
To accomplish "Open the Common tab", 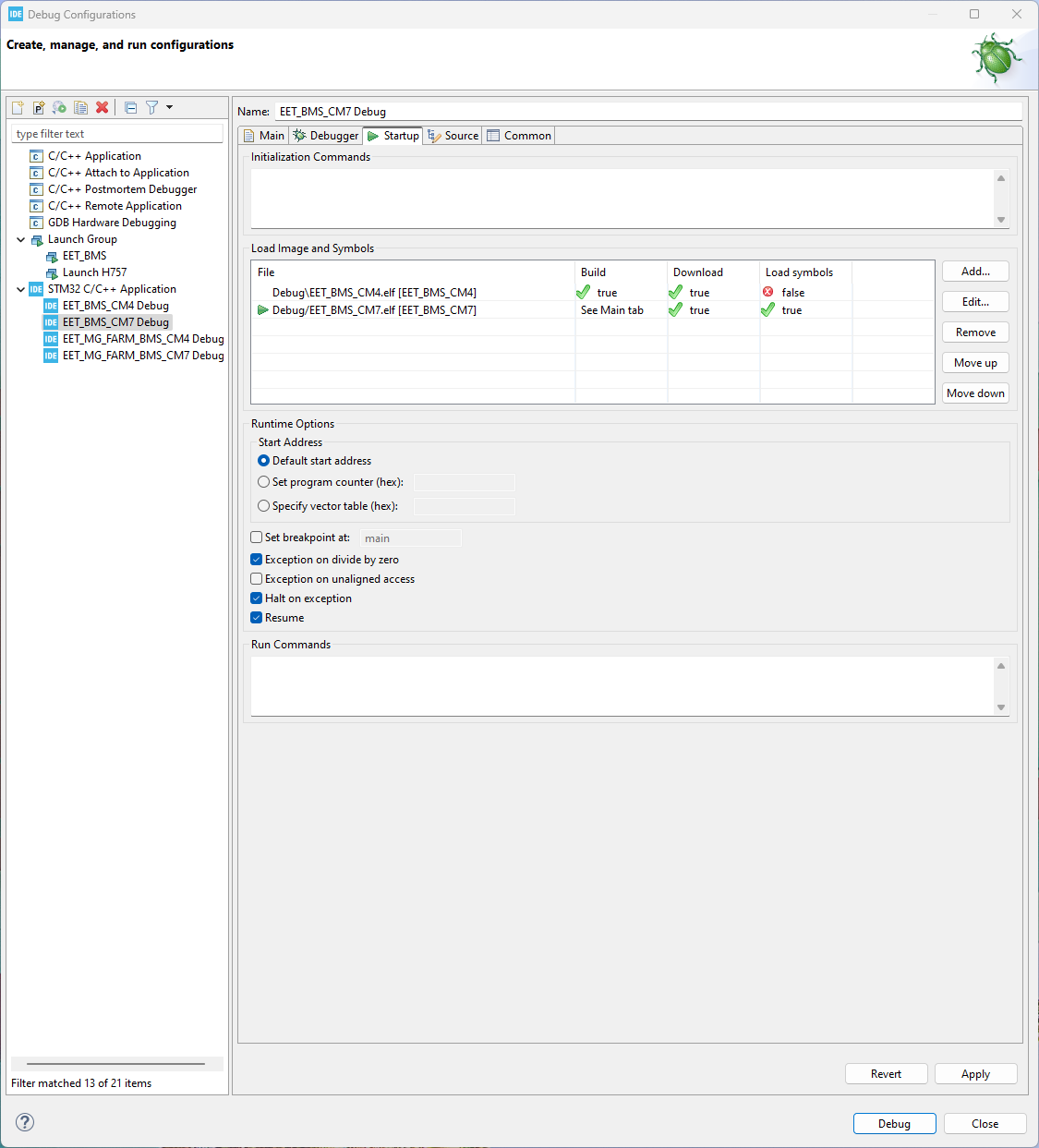I will tap(519, 136).
